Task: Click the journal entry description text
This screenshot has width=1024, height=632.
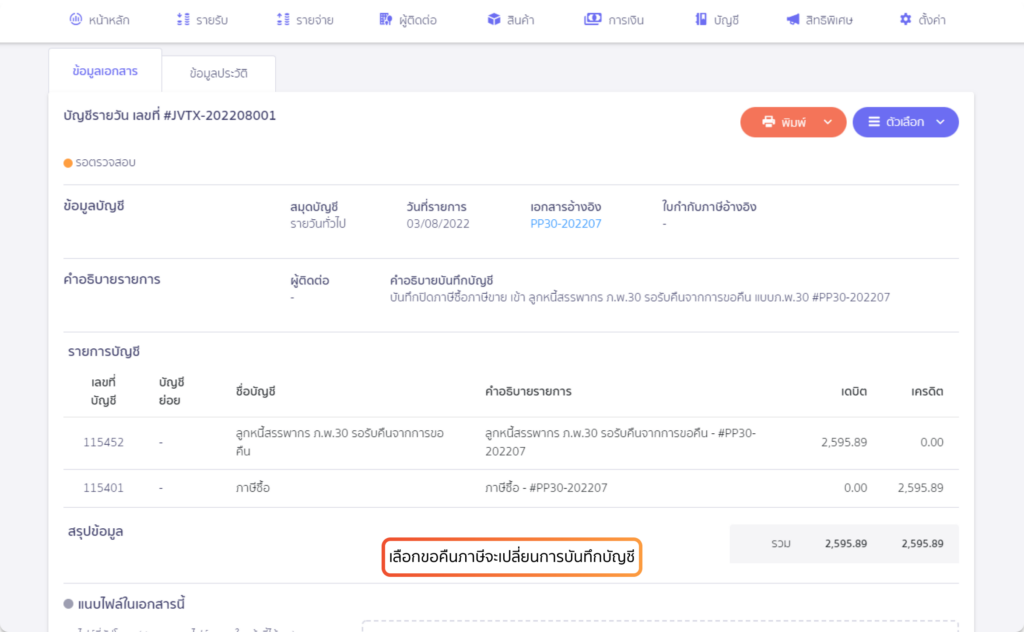Action: [x=639, y=298]
